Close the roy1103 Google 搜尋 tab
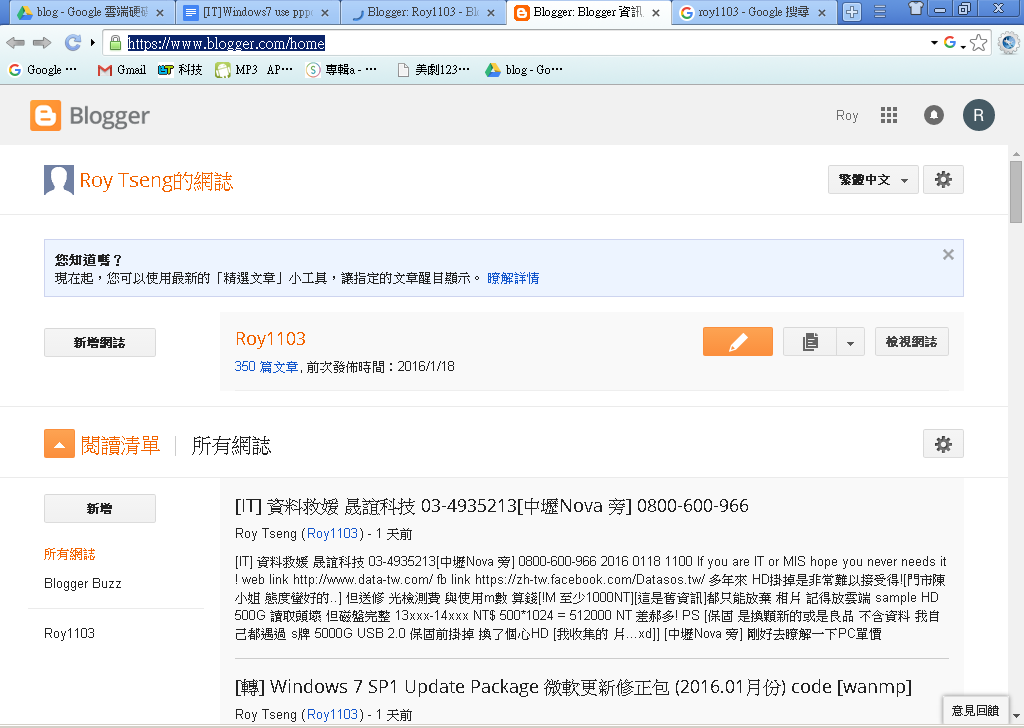 (x=822, y=12)
